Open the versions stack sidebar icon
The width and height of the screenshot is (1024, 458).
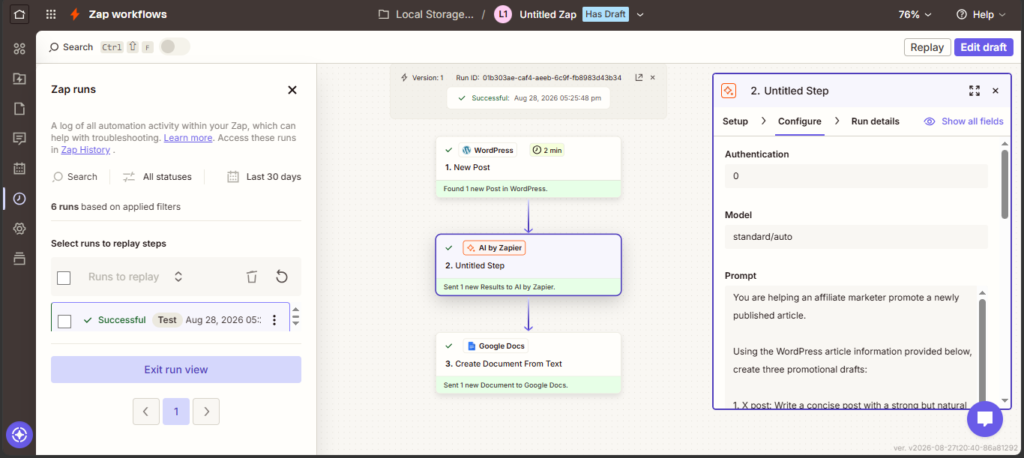tap(19, 259)
